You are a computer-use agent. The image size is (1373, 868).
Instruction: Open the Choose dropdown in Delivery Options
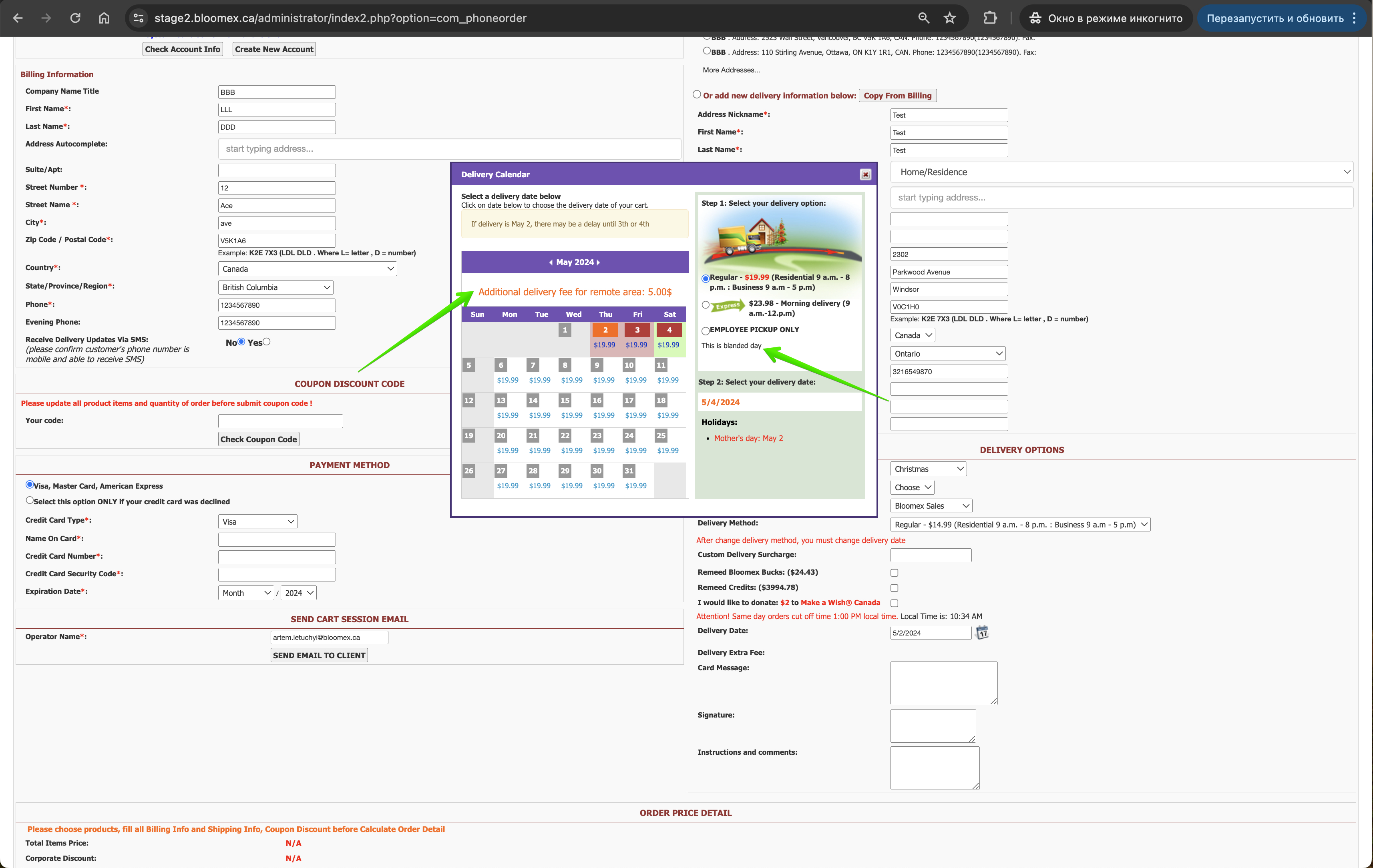(912, 487)
